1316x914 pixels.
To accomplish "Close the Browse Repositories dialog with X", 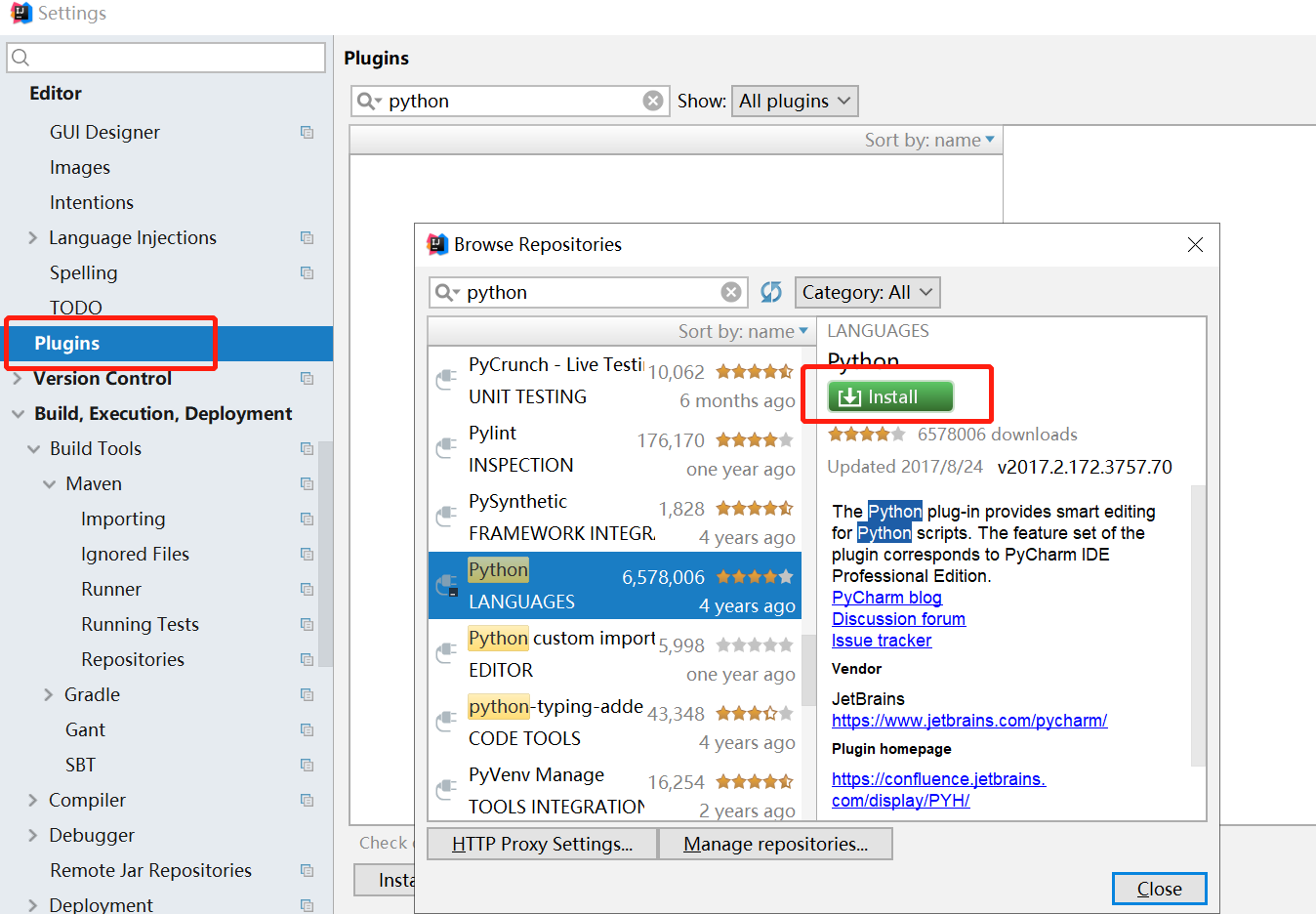I will coord(1195,245).
